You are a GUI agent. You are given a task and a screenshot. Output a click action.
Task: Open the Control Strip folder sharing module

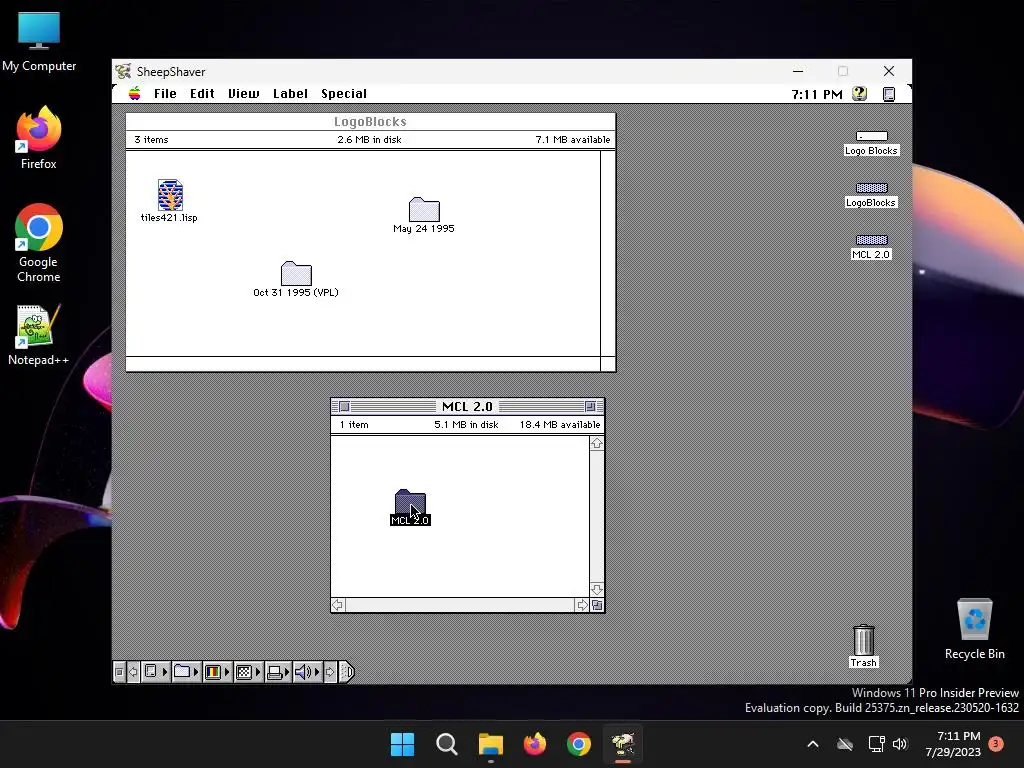click(186, 672)
